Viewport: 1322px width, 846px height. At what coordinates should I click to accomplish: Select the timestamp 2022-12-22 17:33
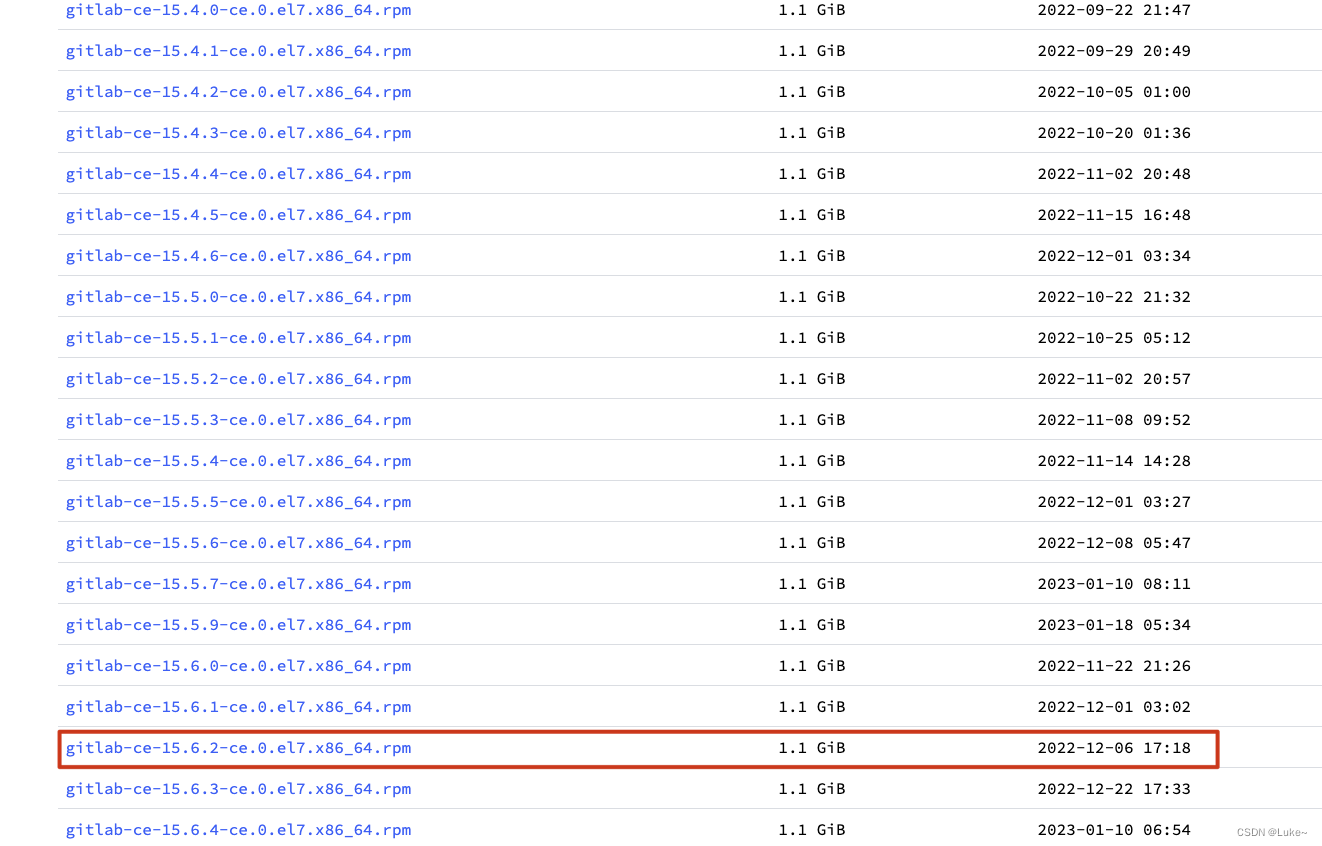point(1114,789)
